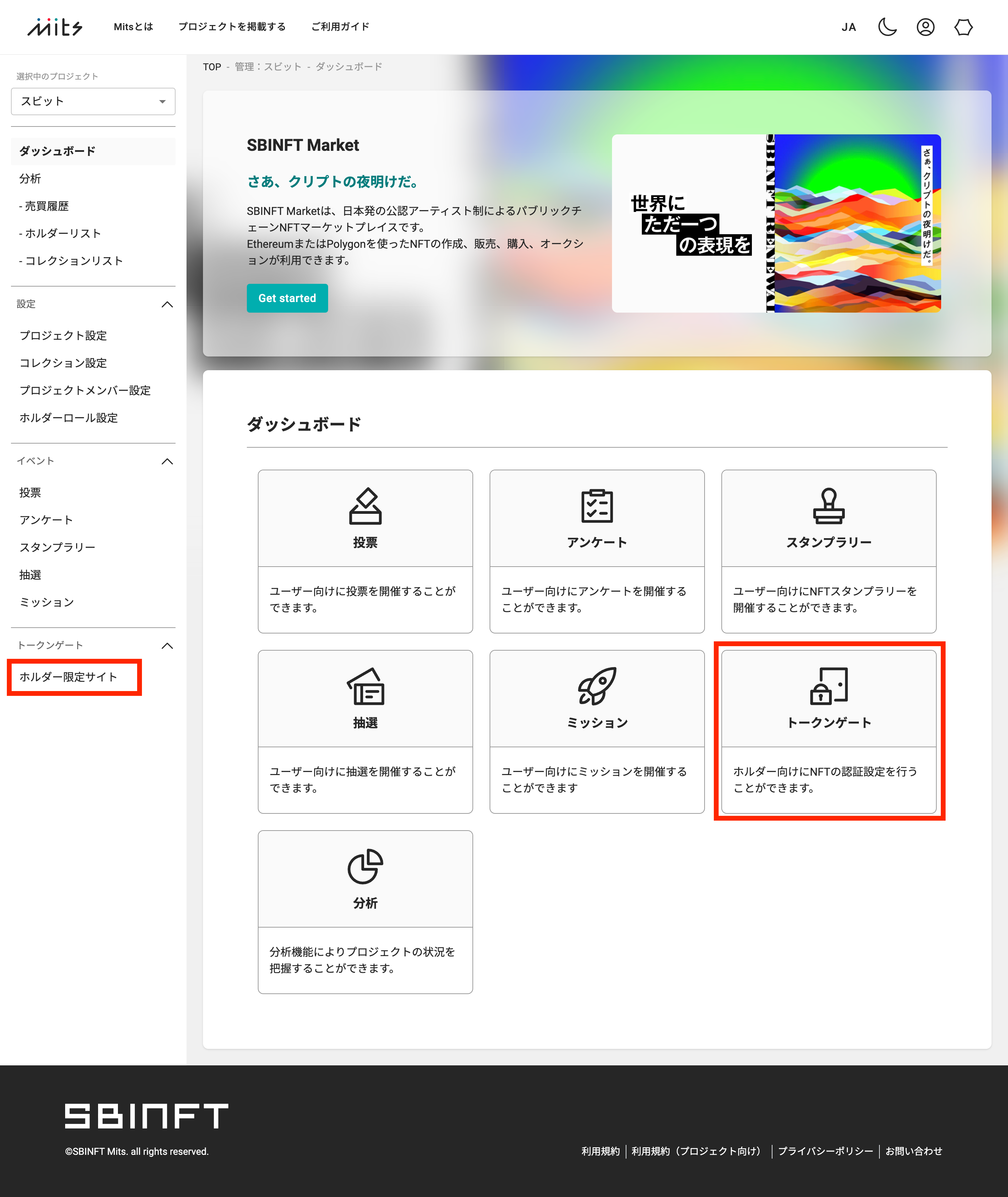This screenshot has height=1197, width=1008.
Task: Click the ミッション rocket icon
Action: click(597, 687)
